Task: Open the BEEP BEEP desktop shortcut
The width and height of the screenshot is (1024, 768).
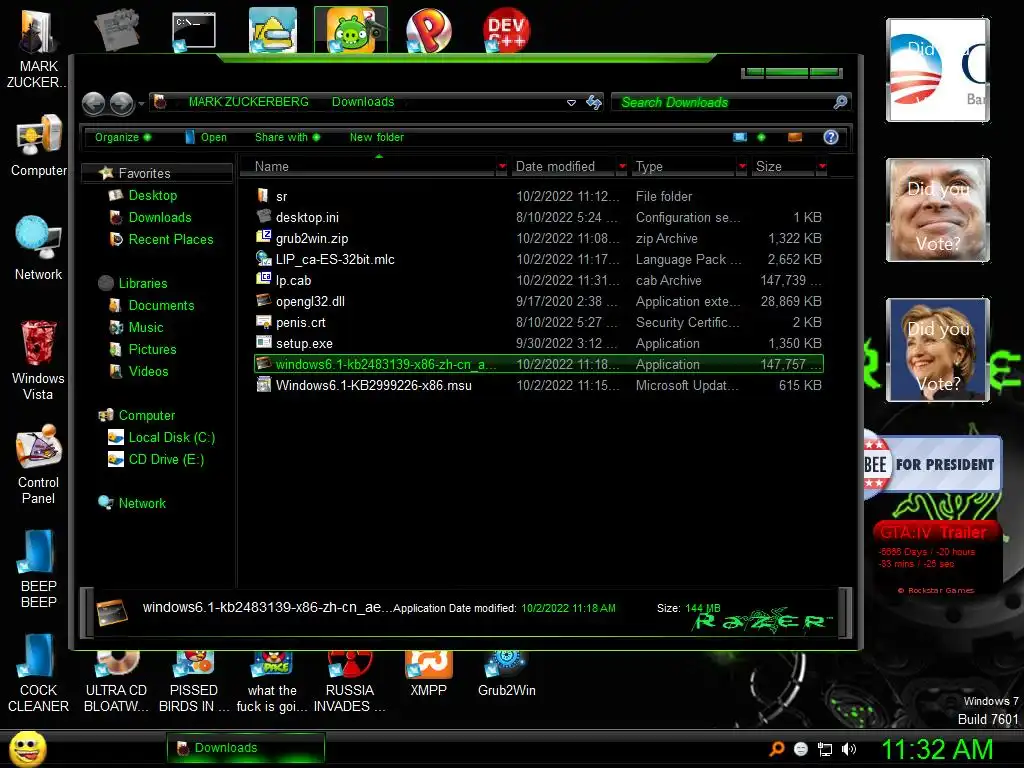Action: click(39, 569)
